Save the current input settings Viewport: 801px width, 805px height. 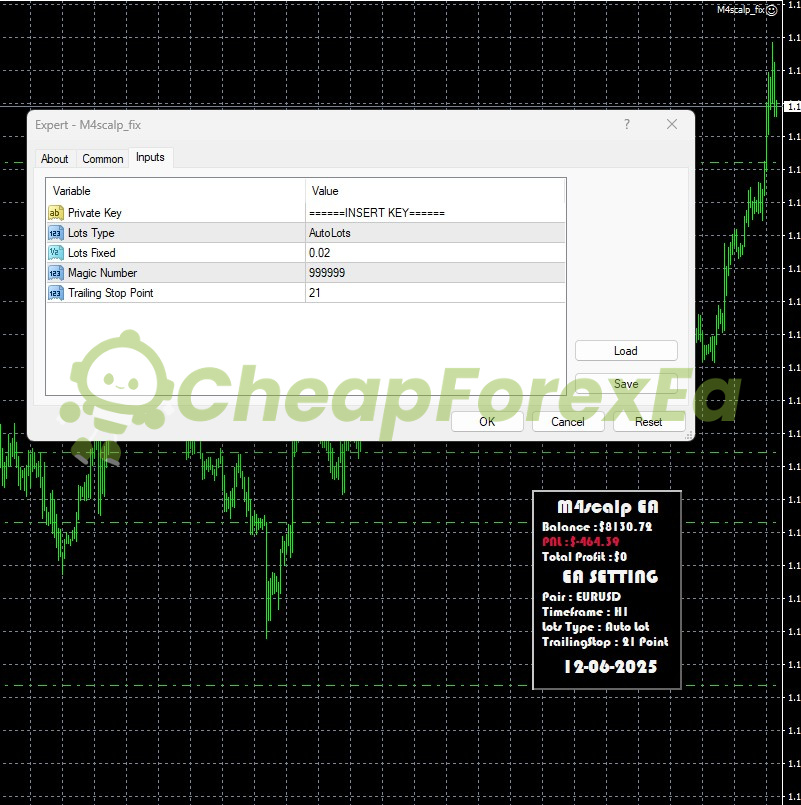626,384
